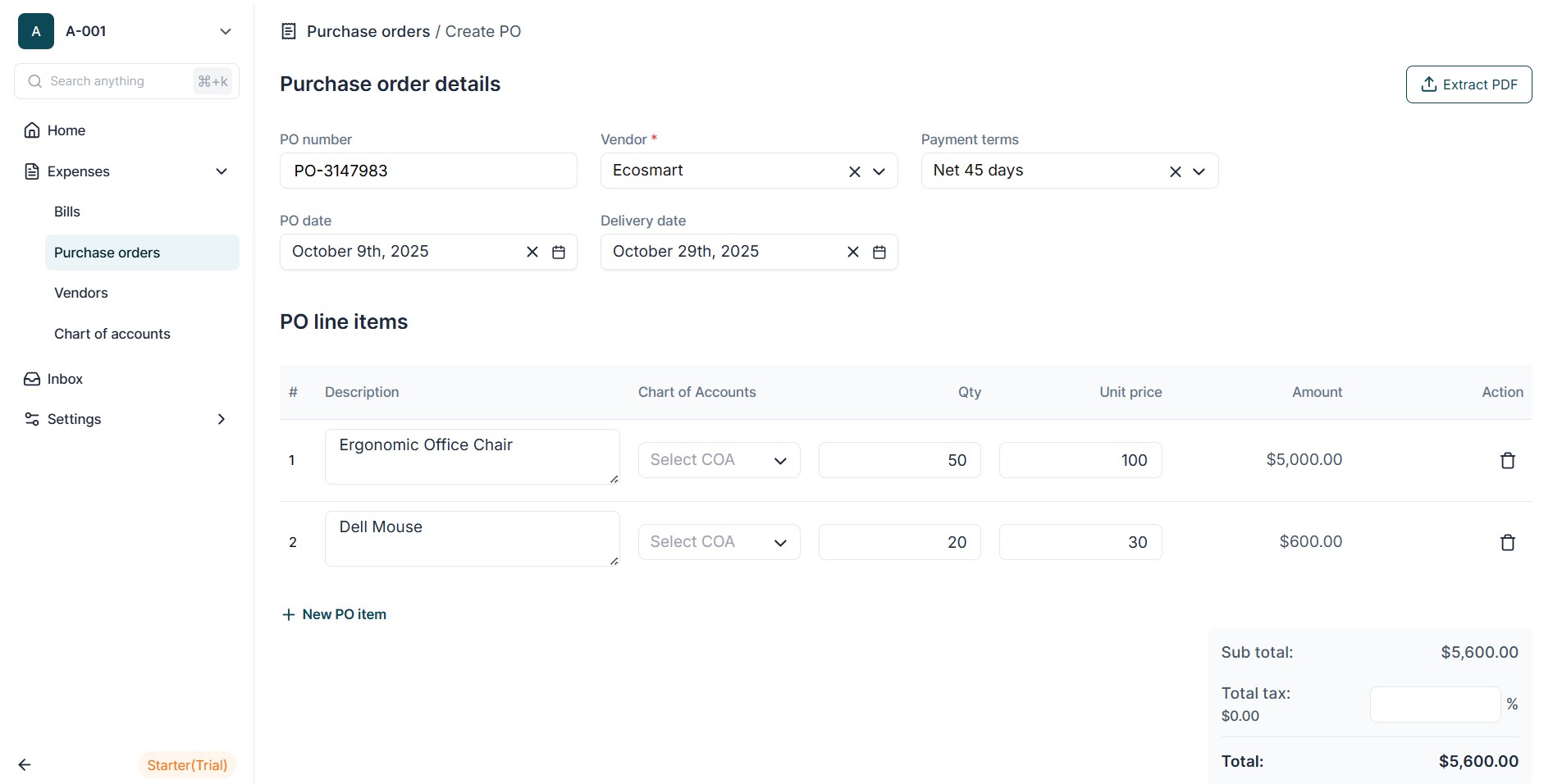
Task: Clear the selected vendor Ecosmart
Action: pos(854,171)
